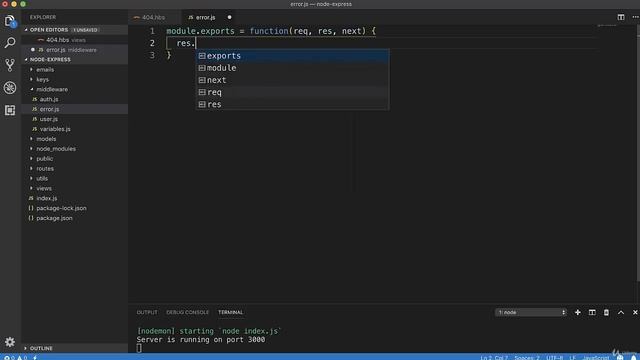640x360 pixels.
Task: Click the feedback smiley in status bar
Action: pyautogui.click(x=620, y=358)
